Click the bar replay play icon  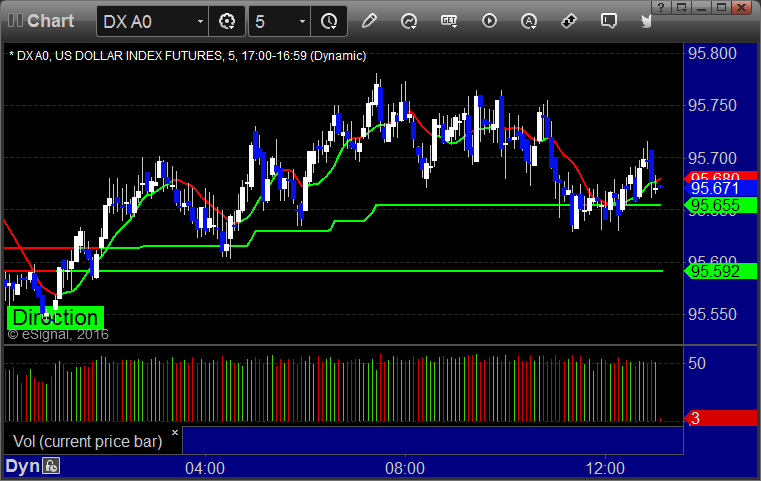point(489,21)
